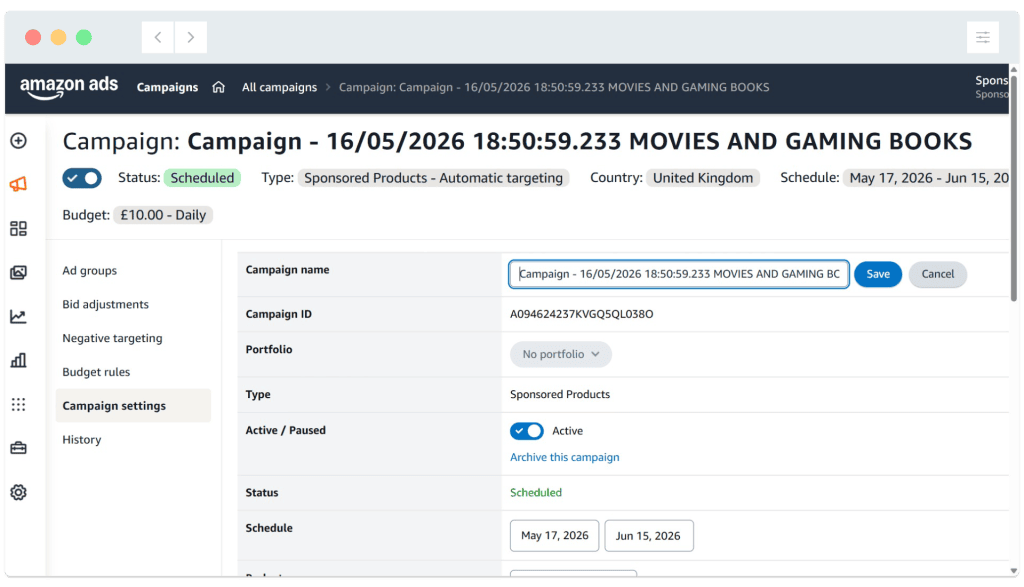Open the megaphone campaigns sidebar icon

[18, 184]
